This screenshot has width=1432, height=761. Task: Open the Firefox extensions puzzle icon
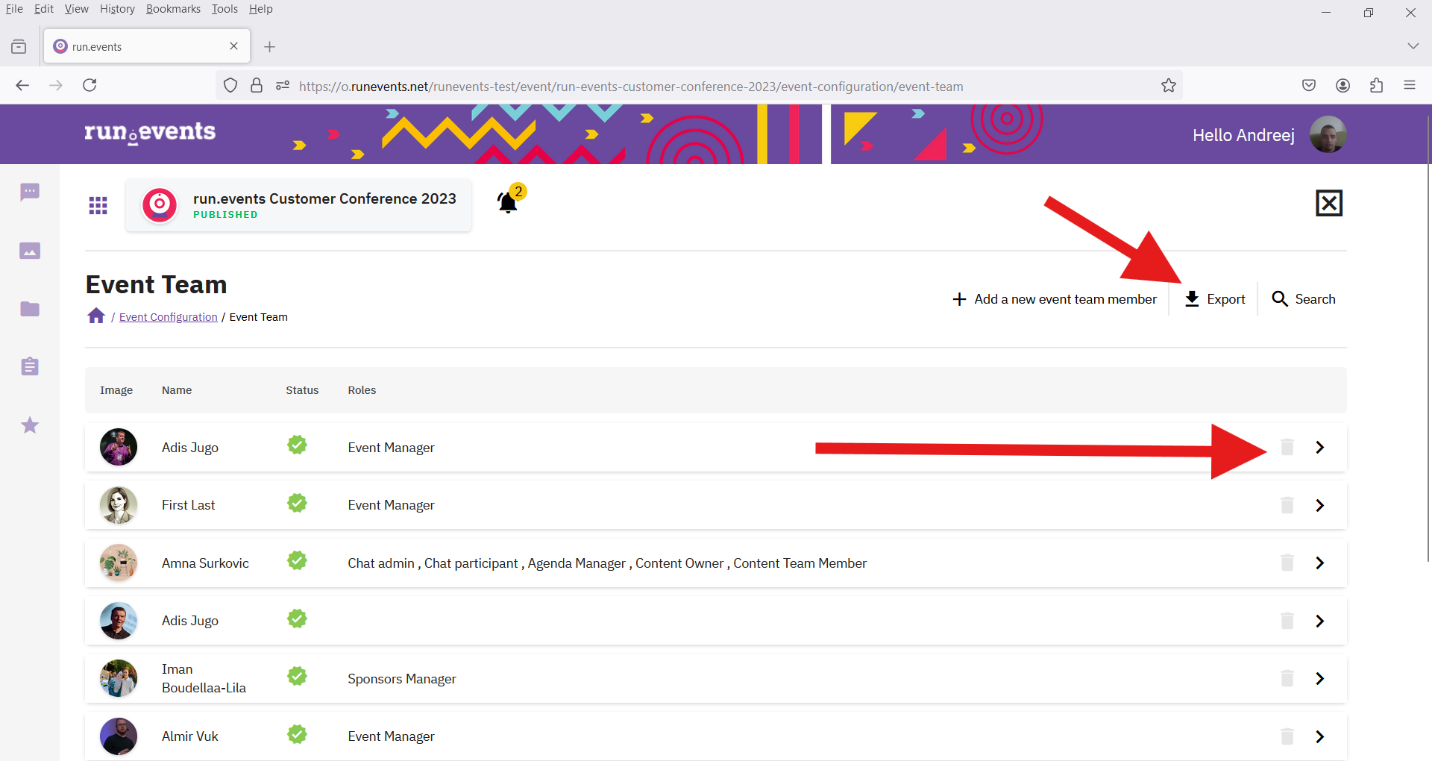(1376, 86)
